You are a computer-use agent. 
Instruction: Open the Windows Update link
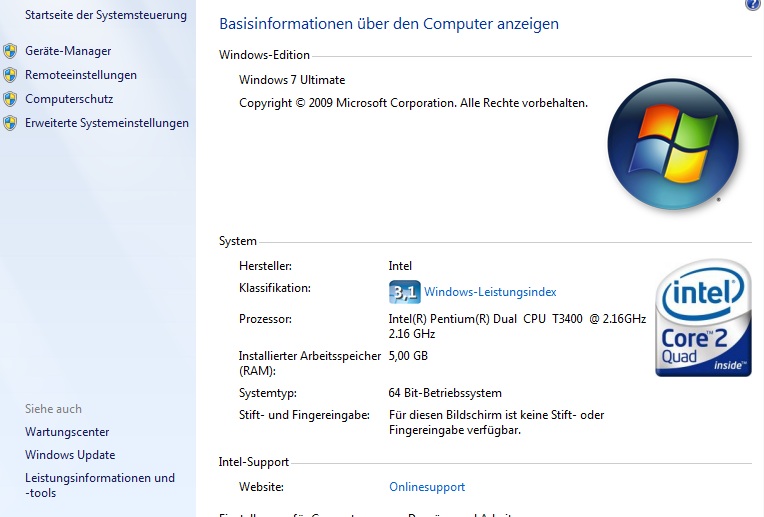70,455
